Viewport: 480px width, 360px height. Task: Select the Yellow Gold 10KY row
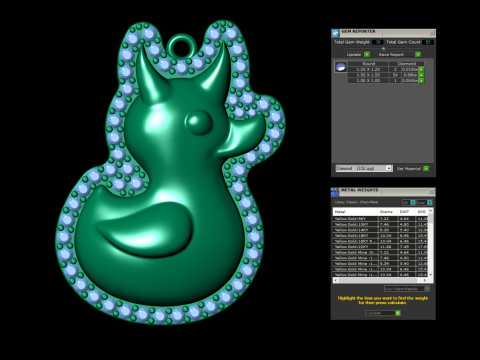tap(380, 224)
